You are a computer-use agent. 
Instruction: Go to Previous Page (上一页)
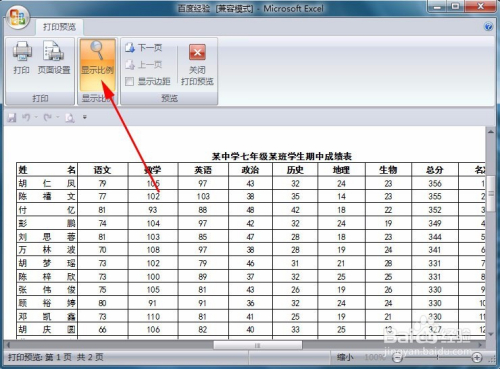(144, 64)
